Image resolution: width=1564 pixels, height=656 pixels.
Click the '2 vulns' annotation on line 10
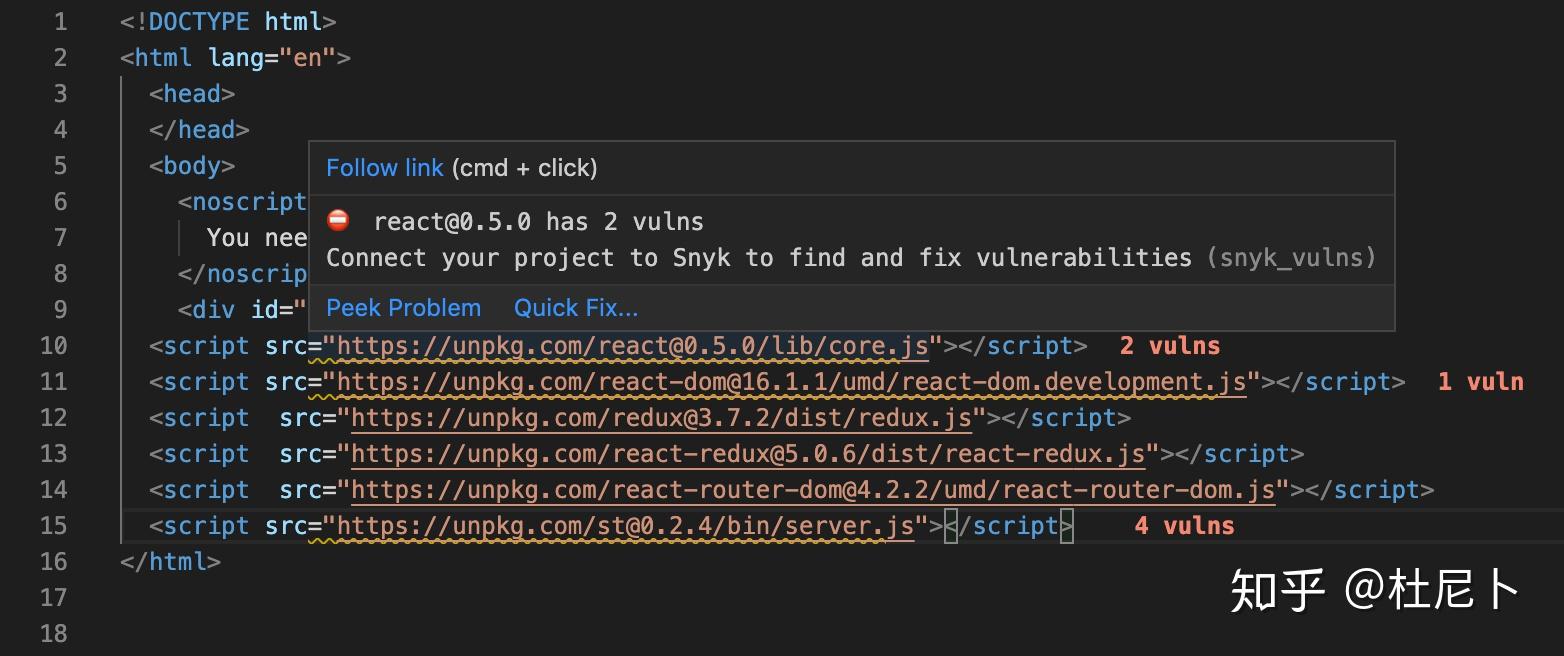pos(1170,346)
